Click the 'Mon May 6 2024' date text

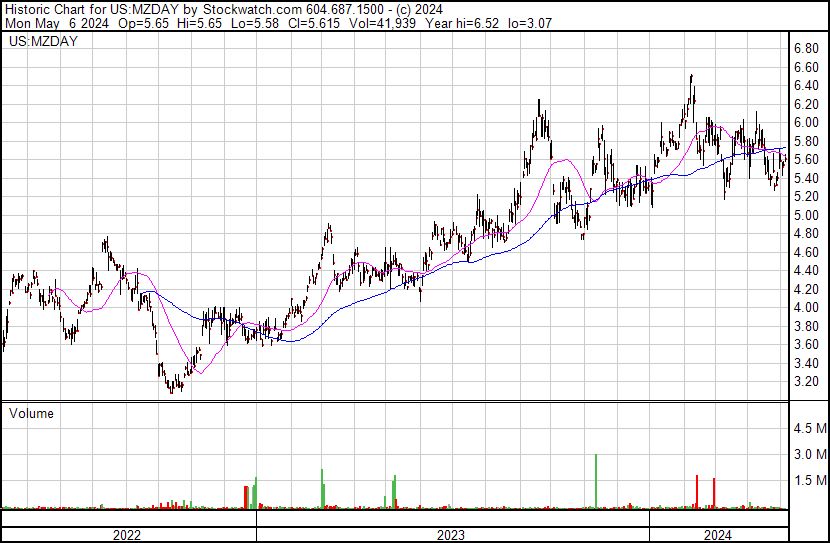[57, 23]
